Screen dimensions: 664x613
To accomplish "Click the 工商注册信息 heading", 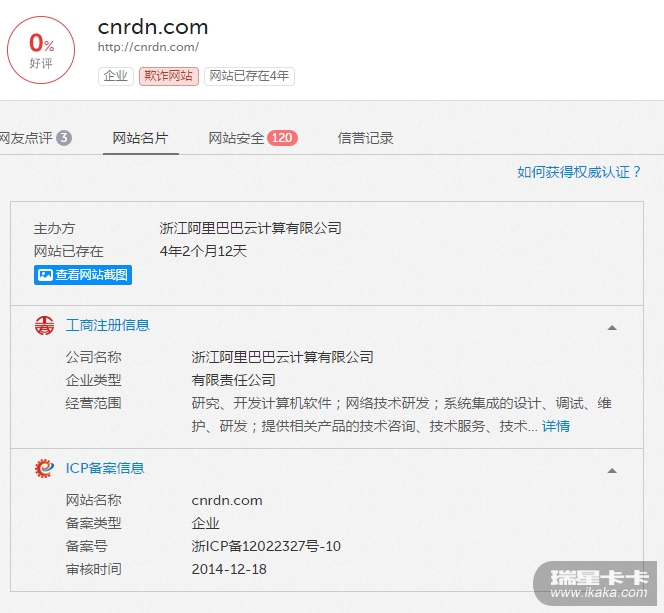I will (108, 325).
